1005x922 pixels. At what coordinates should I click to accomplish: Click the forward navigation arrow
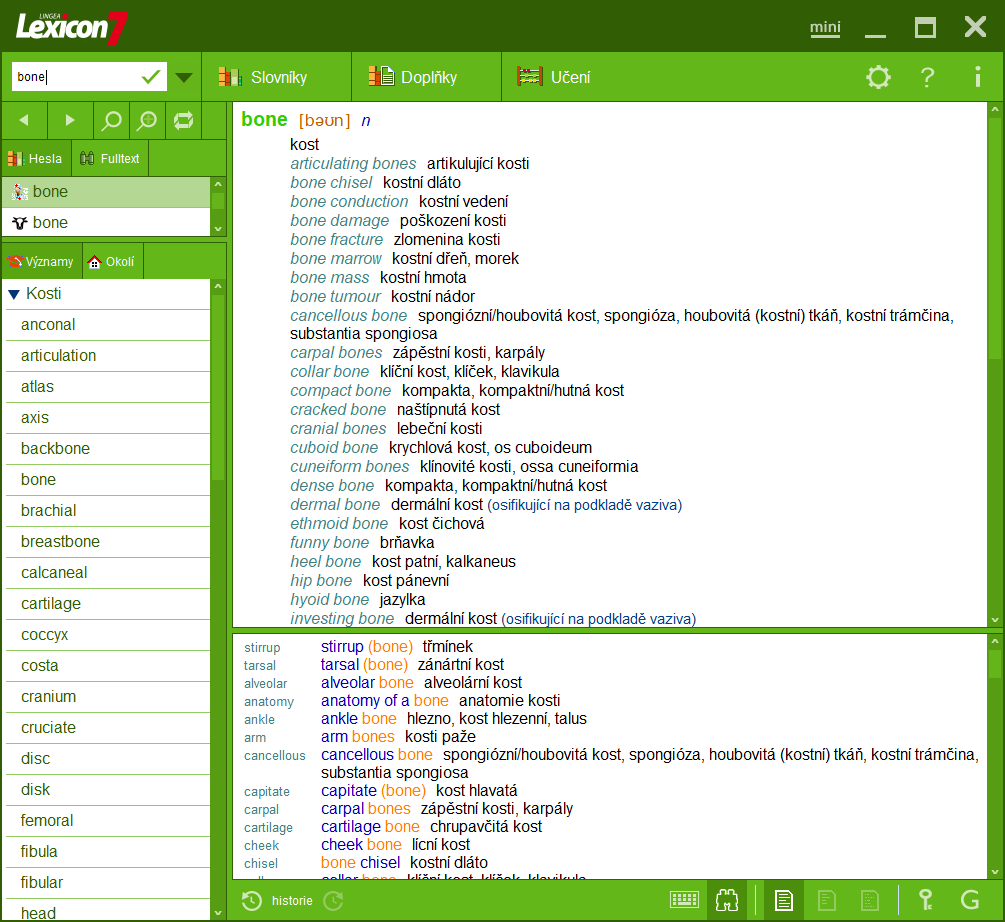[70, 120]
